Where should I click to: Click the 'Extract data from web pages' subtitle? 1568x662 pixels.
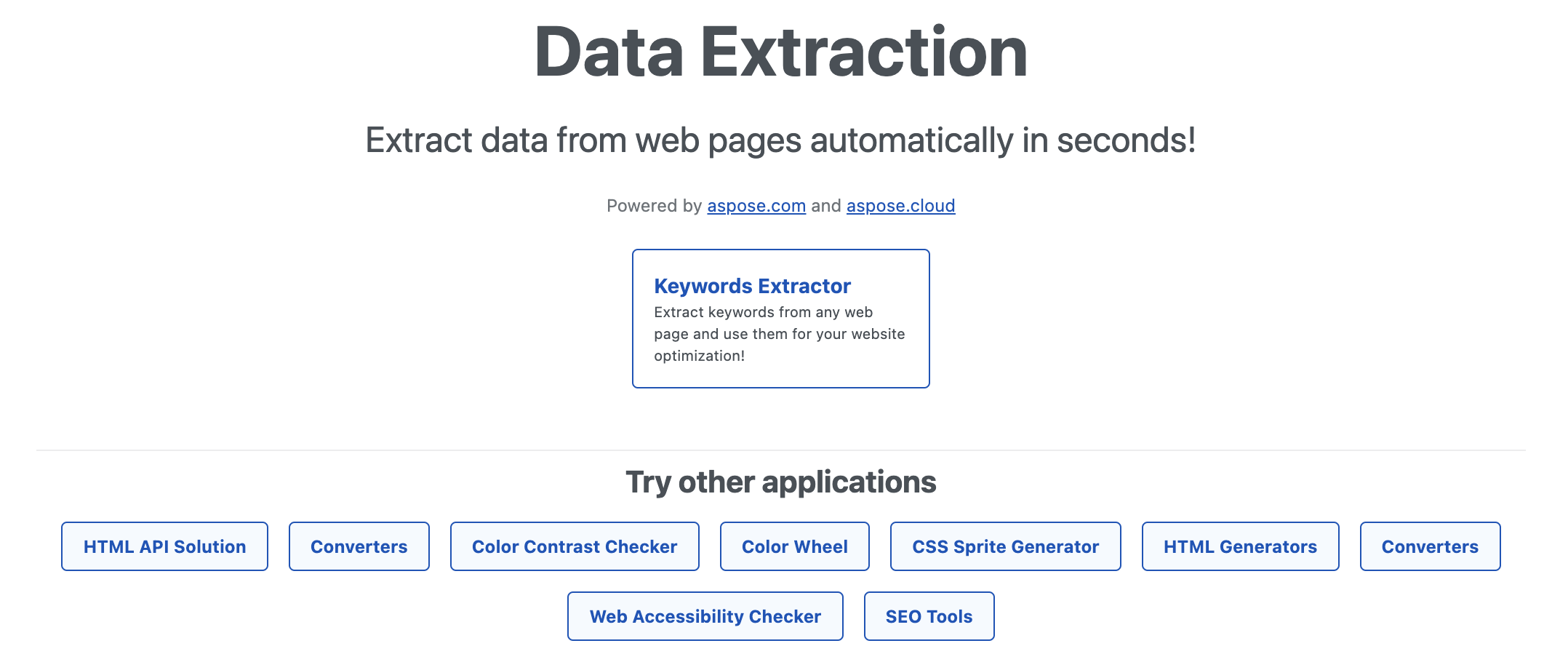(780, 140)
